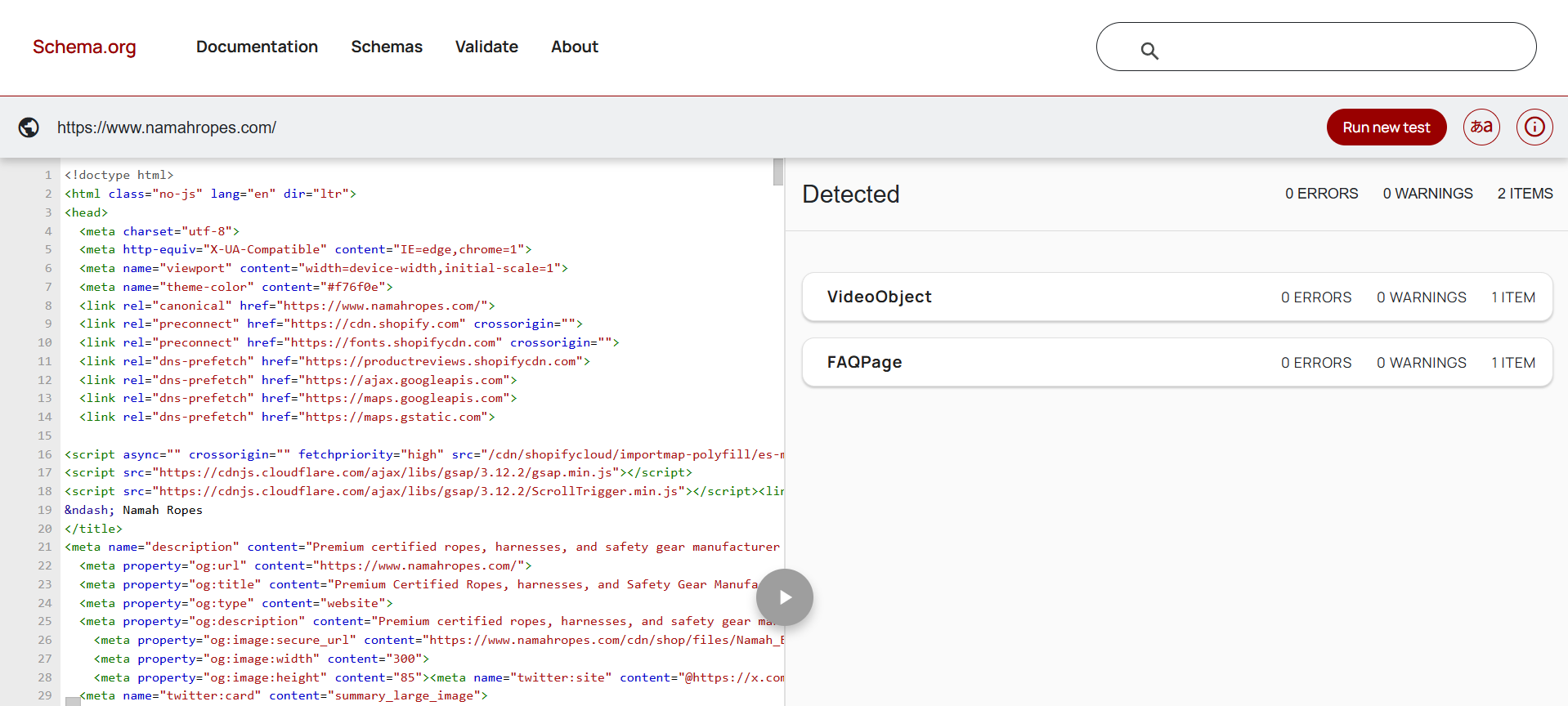Click the ajax.googleapis.com dns-prefetch line
This screenshot has width=1568, height=706.
pyautogui.click(x=298, y=380)
